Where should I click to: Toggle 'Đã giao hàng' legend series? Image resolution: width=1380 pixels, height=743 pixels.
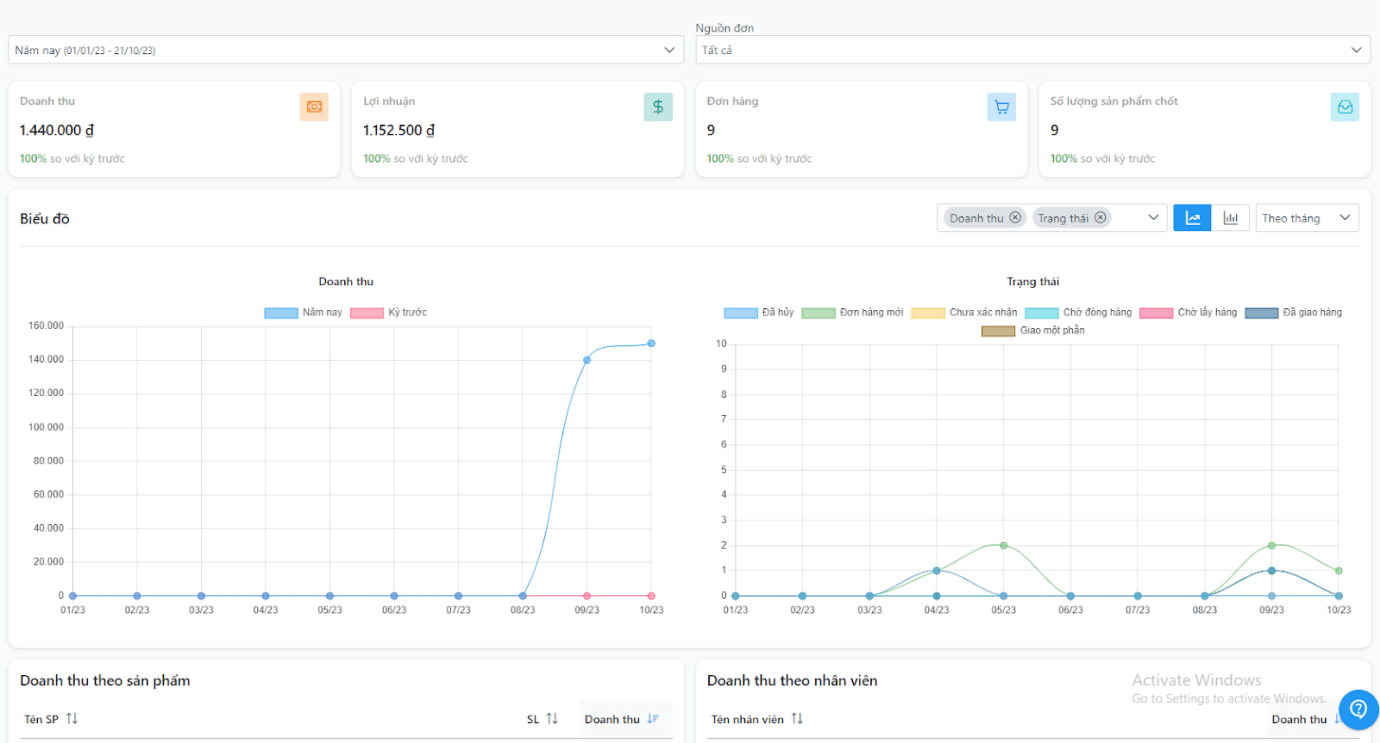(1293, 313)
